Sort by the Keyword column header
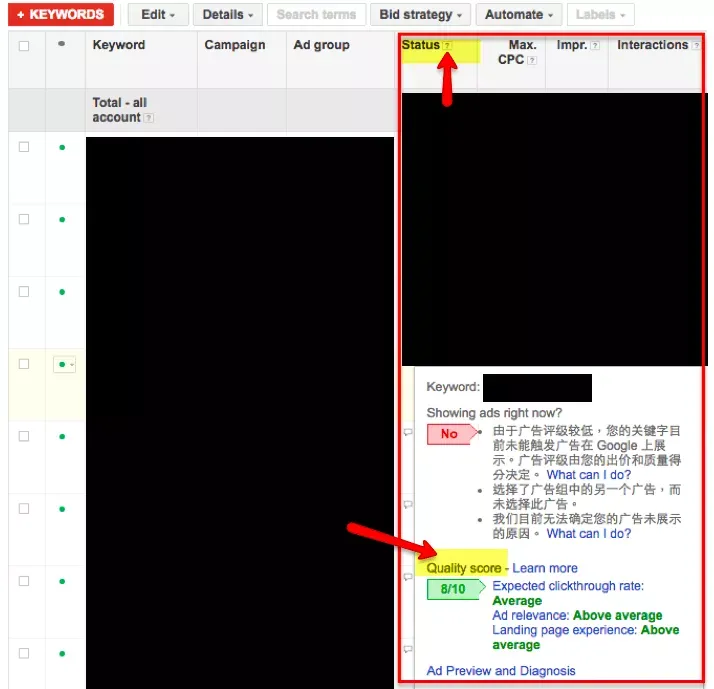Viewport: 714px width, 689px height. 119,45
